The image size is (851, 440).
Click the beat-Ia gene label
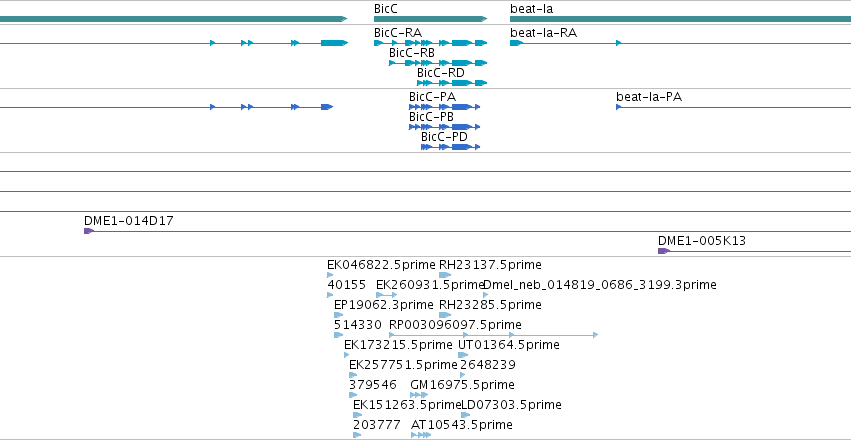pos(531,9)
